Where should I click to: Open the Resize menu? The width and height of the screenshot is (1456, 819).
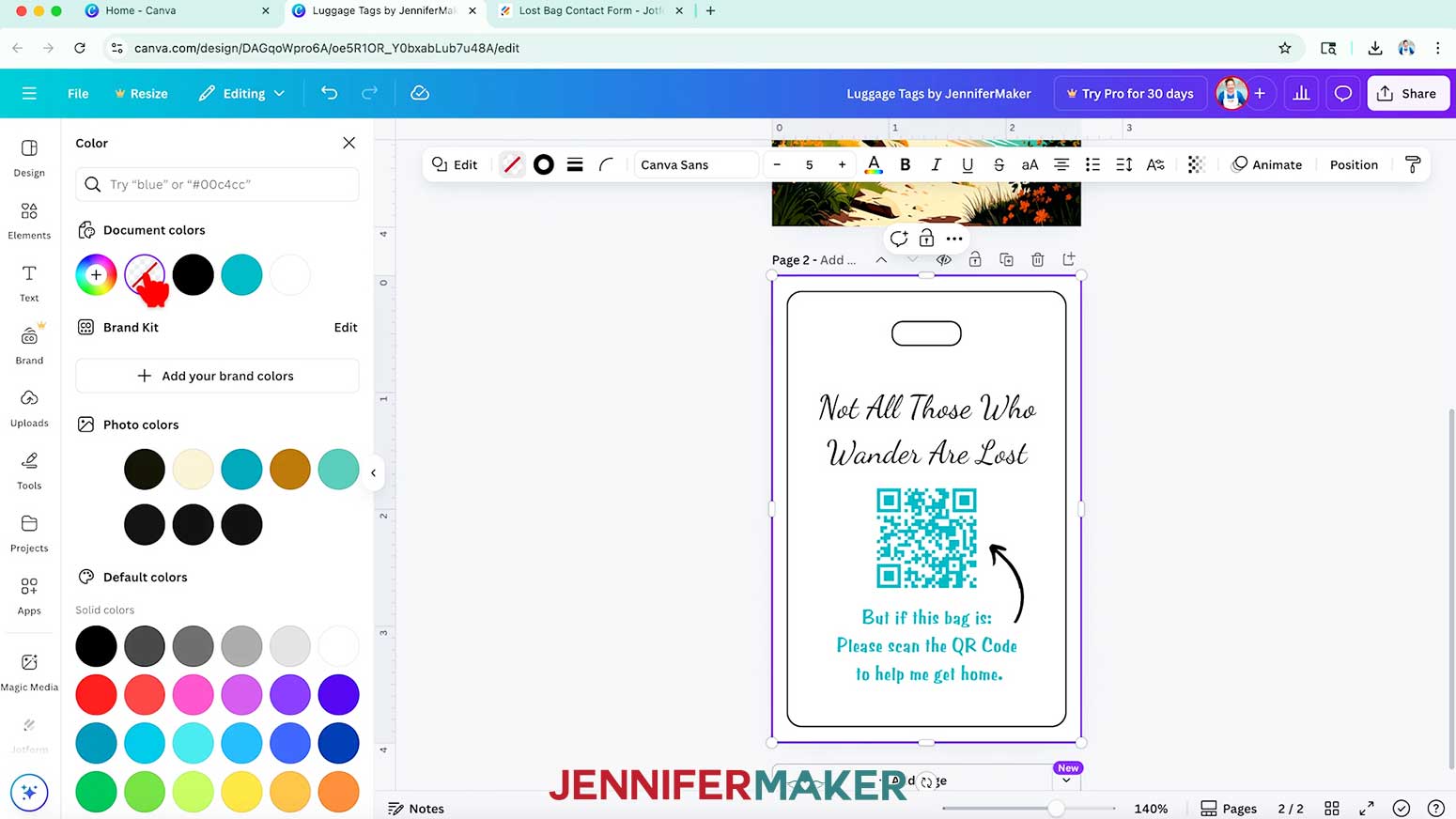[141, 93]
